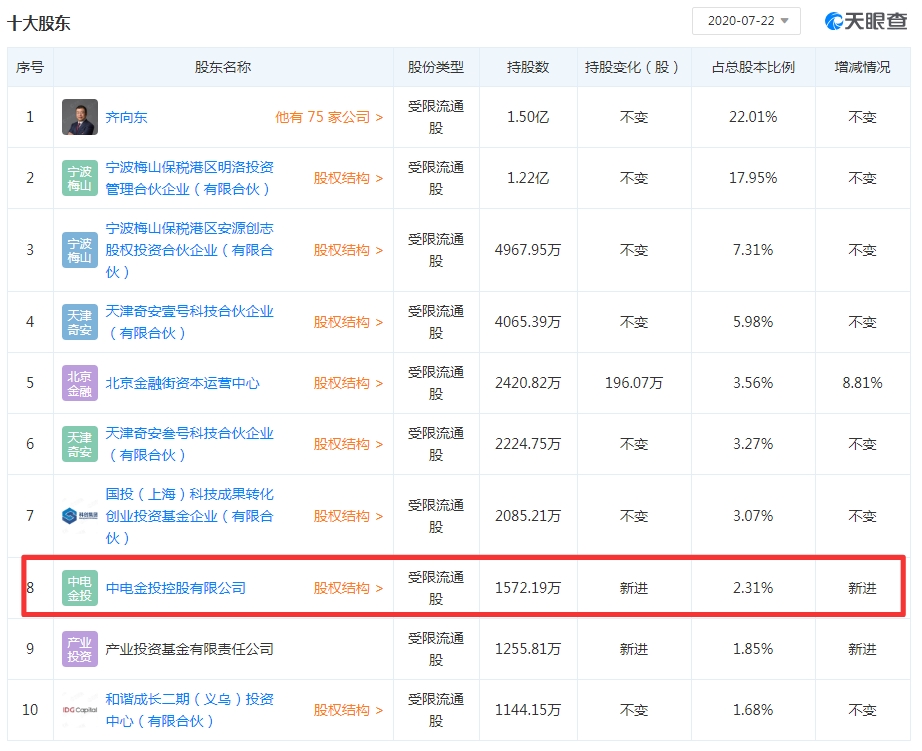Image resolution: width=922 pixels, height=751 pixels.
Task: Click the 占总股本比例 column header
Action: click(x=753, y=67)
